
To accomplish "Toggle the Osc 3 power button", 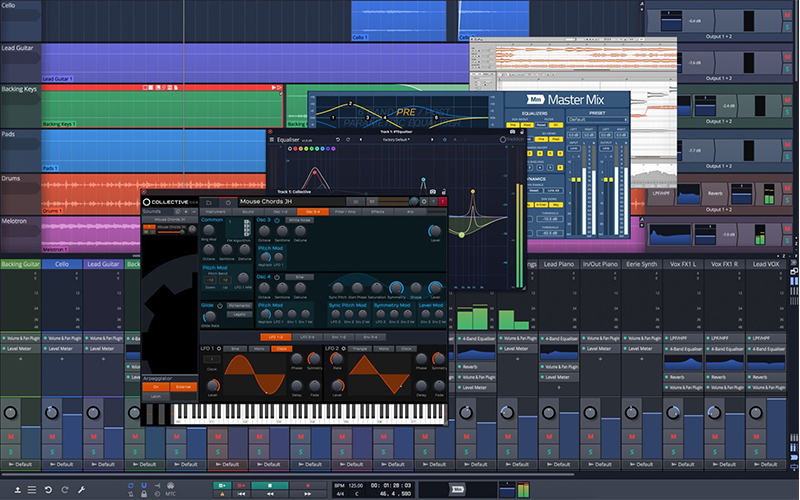I will click(277, 220).
